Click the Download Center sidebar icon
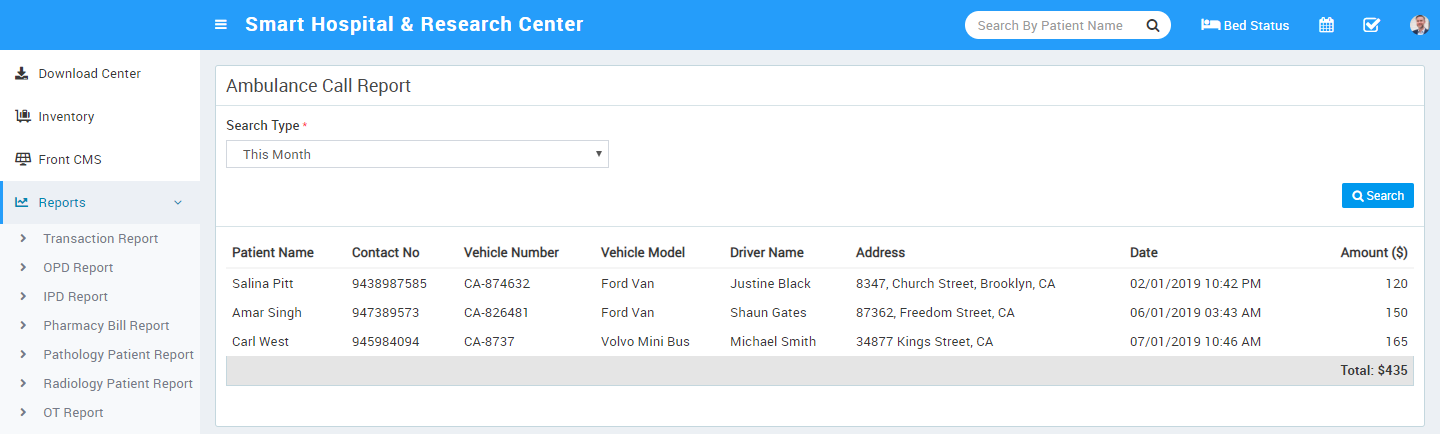This screenshot has height=434, width=1440. coord(22,73)
